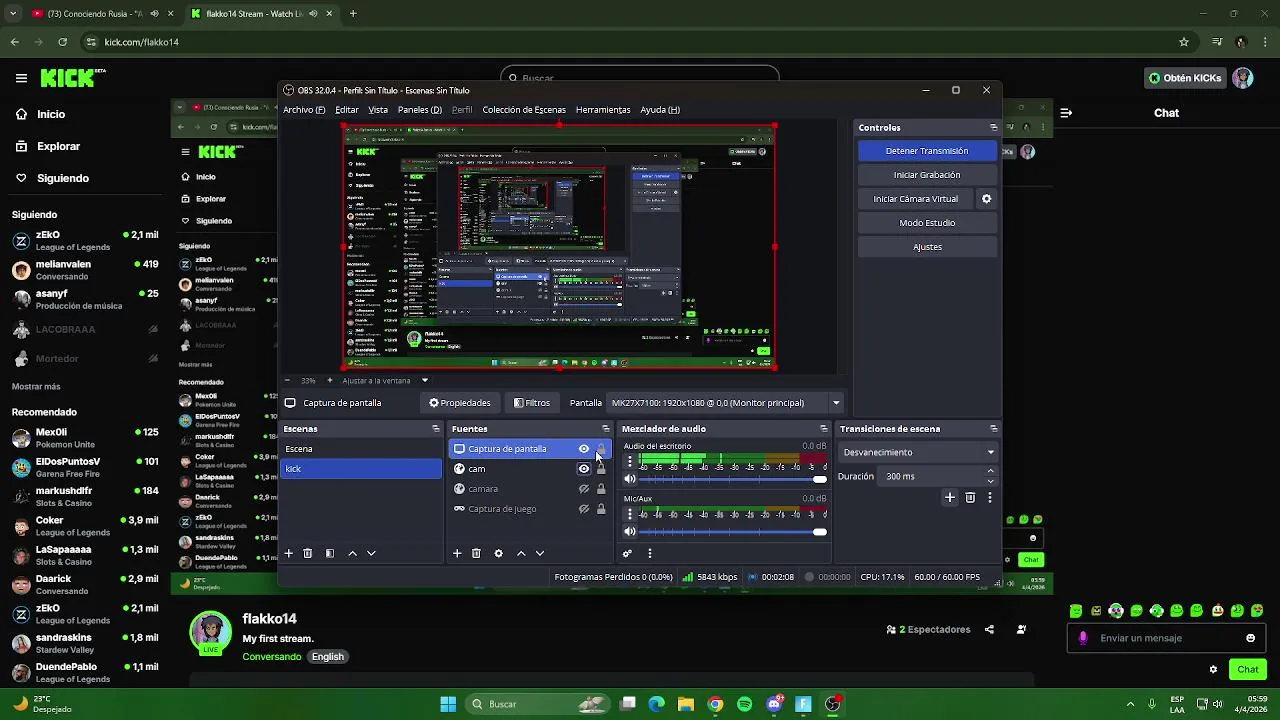Viewport: 1280px width, 720px height.
Task: Share the flakko14 stream via share icon
Action: coord(989,630)
